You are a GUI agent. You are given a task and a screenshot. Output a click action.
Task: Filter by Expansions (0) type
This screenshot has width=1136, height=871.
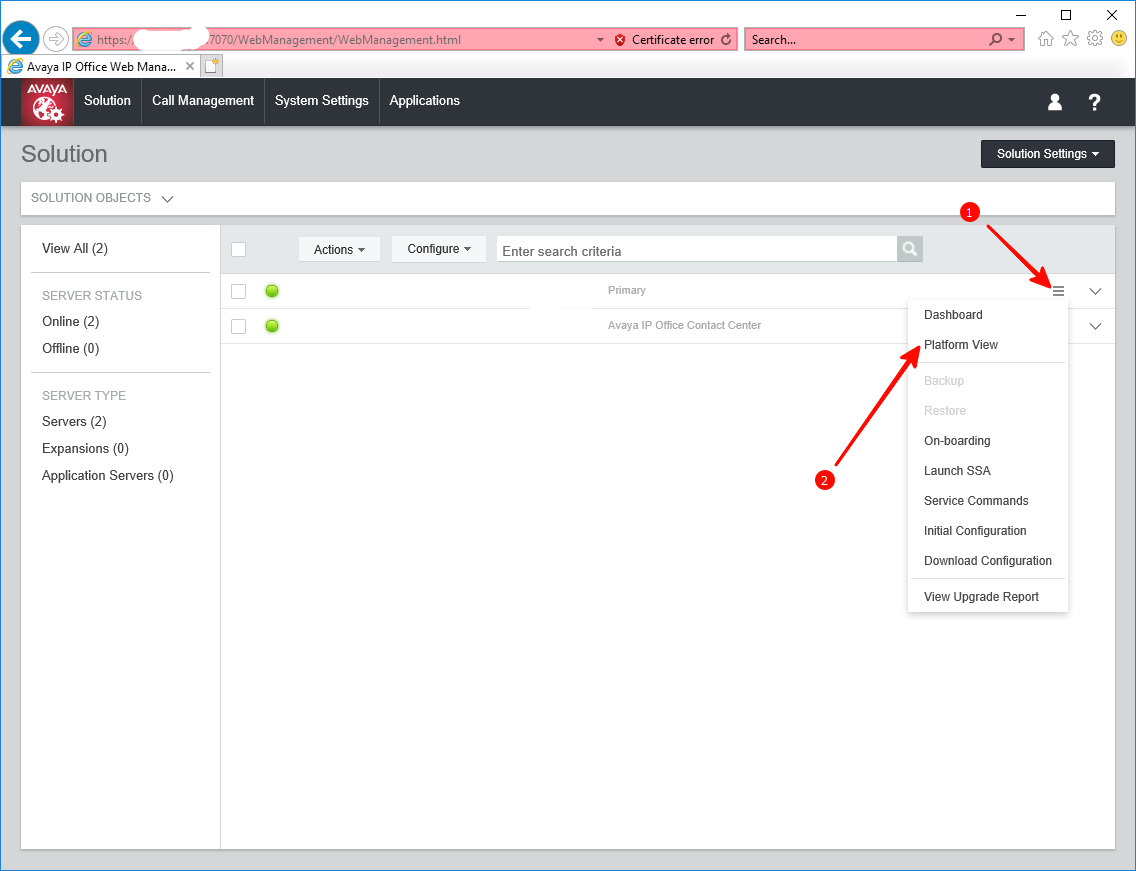pyautogui.click(x=85, y=449)
